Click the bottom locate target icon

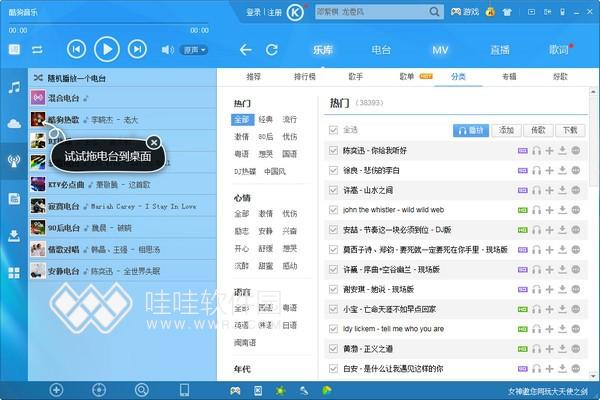click(99, 390)
